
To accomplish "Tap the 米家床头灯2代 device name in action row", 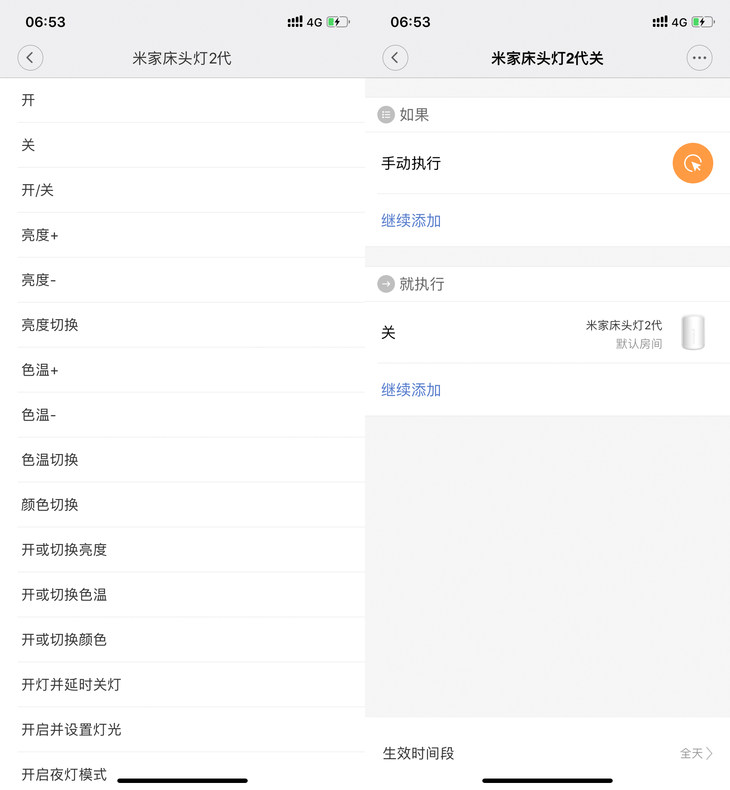I will click(x=624, y=325).
